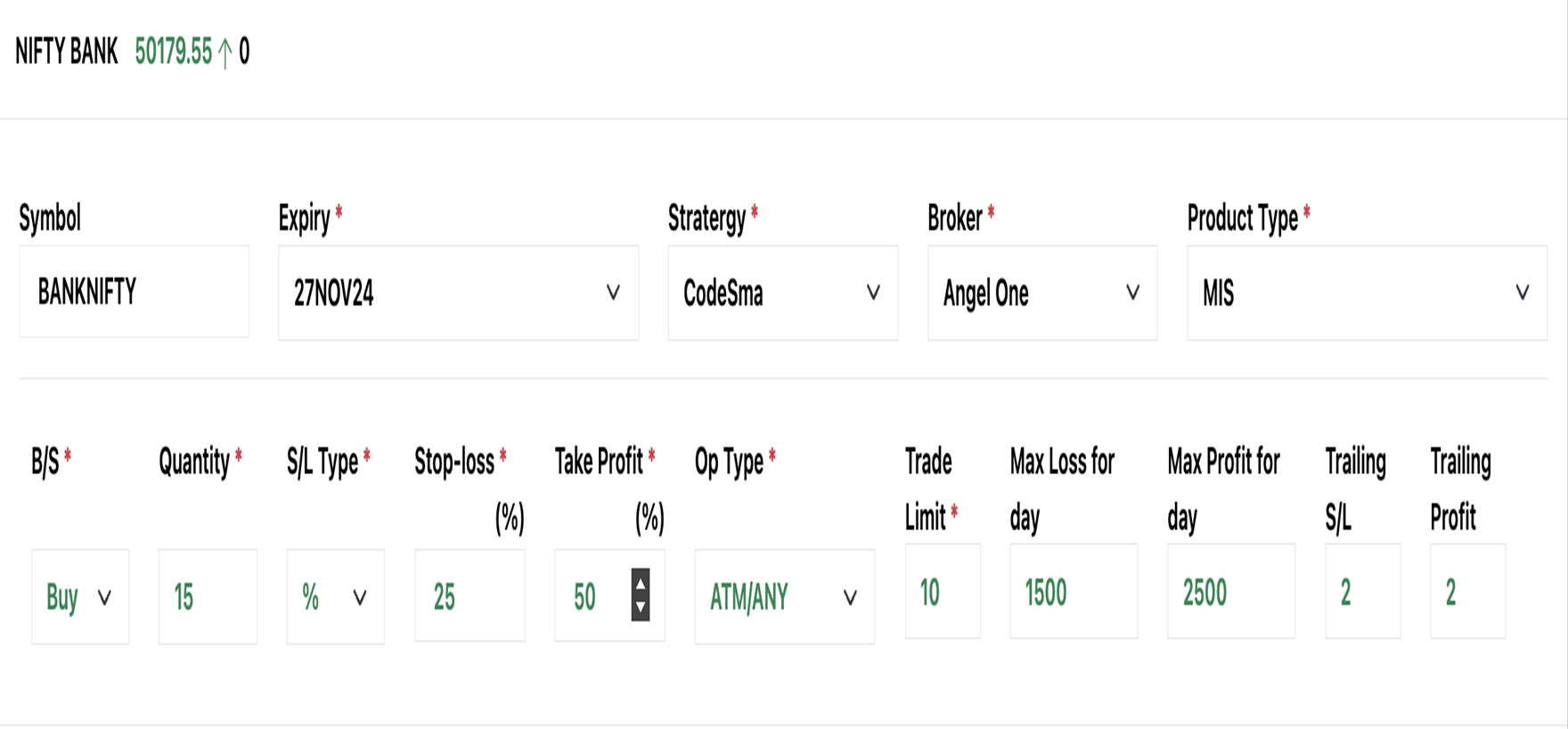
Task: Open the Expiry 27NOV24 dropdown
Action: pyautogui.click(x=458, y=293)
